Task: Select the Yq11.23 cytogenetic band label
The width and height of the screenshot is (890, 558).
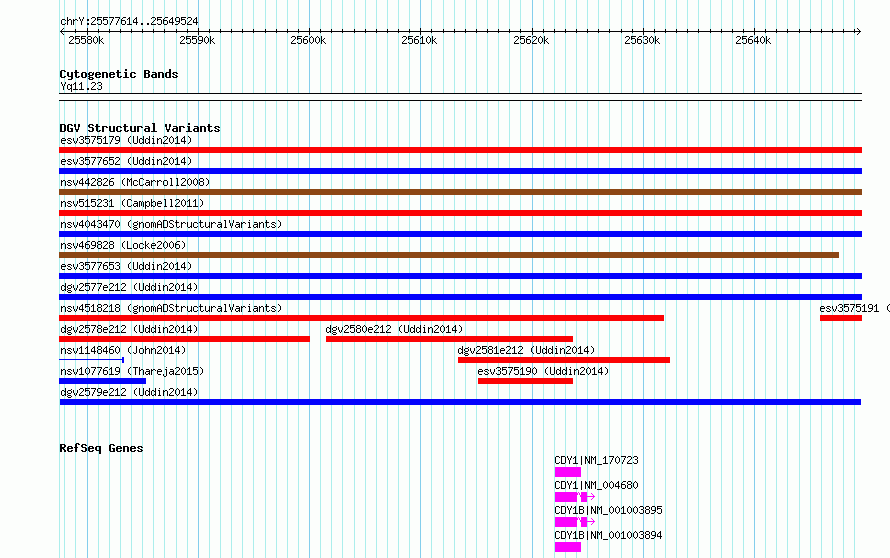Action: 81,86
